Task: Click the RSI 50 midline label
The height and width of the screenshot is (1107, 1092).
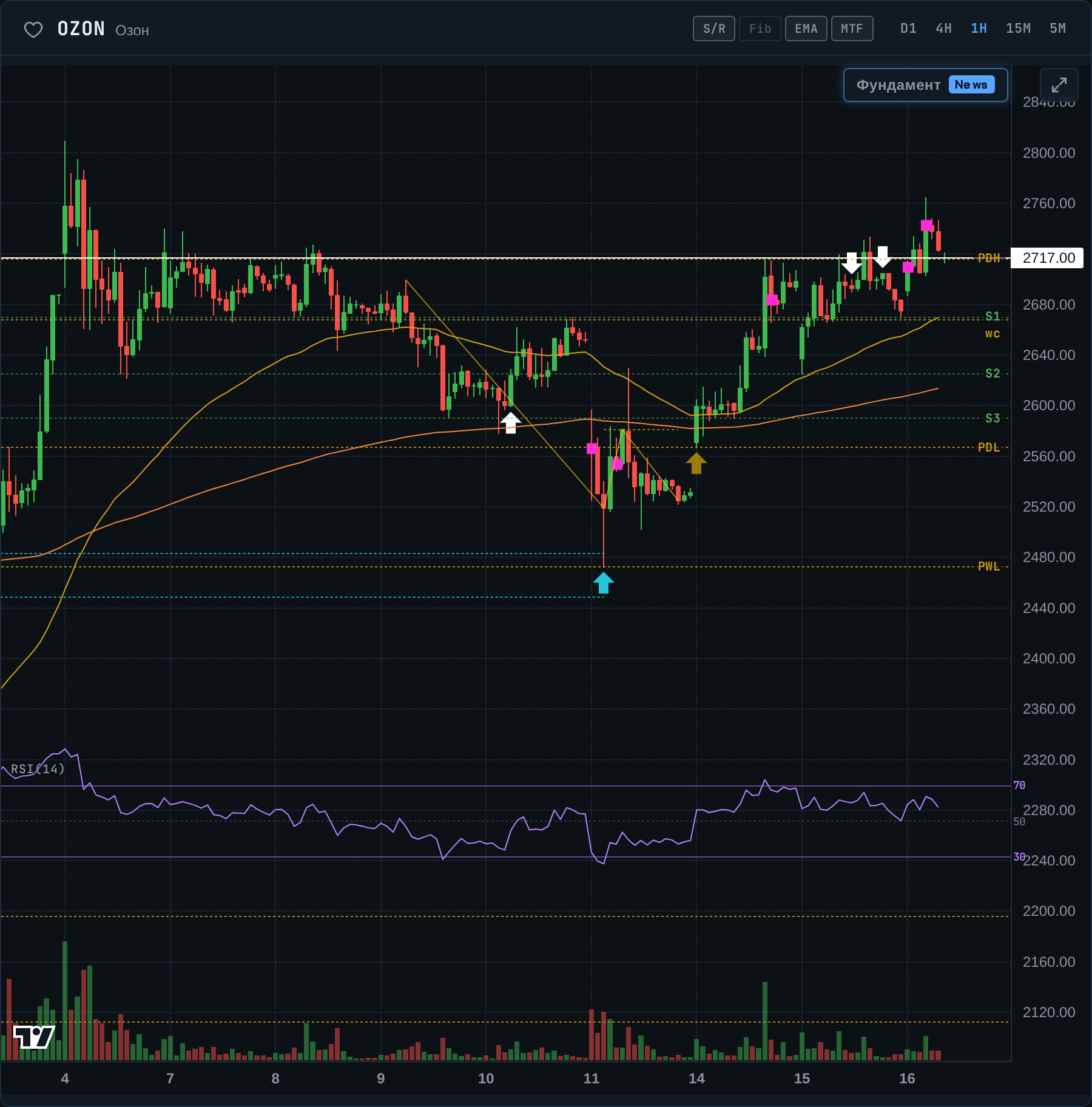Action: coord(1019,822)
